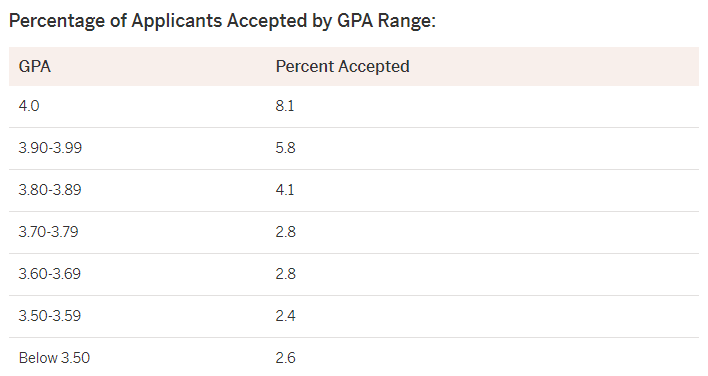Select the GPA column header
Viewport: 708px width, 376px height.
coord(34,66)
